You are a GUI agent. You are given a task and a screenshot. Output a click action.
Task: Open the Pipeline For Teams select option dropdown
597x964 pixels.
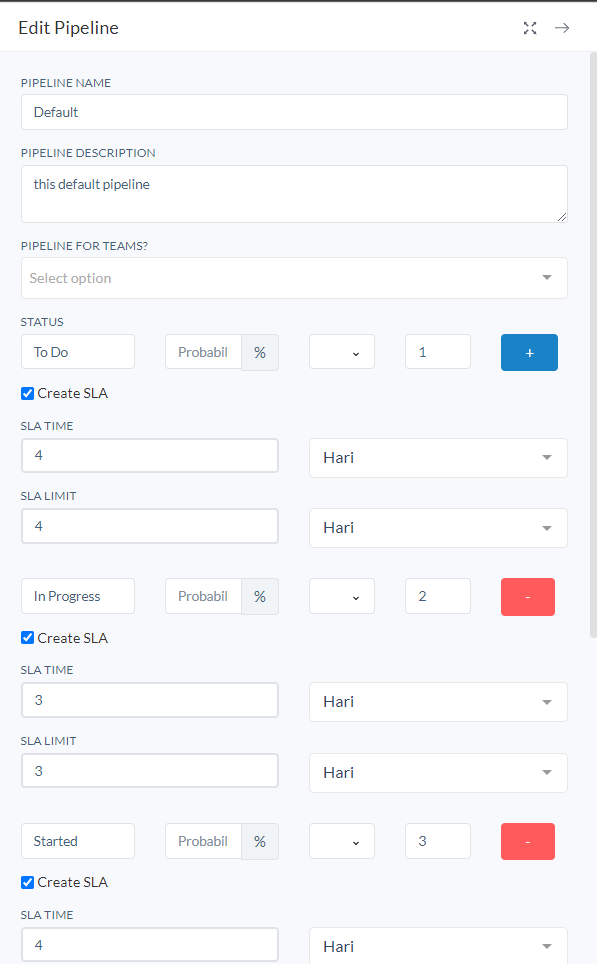(294, 278)
